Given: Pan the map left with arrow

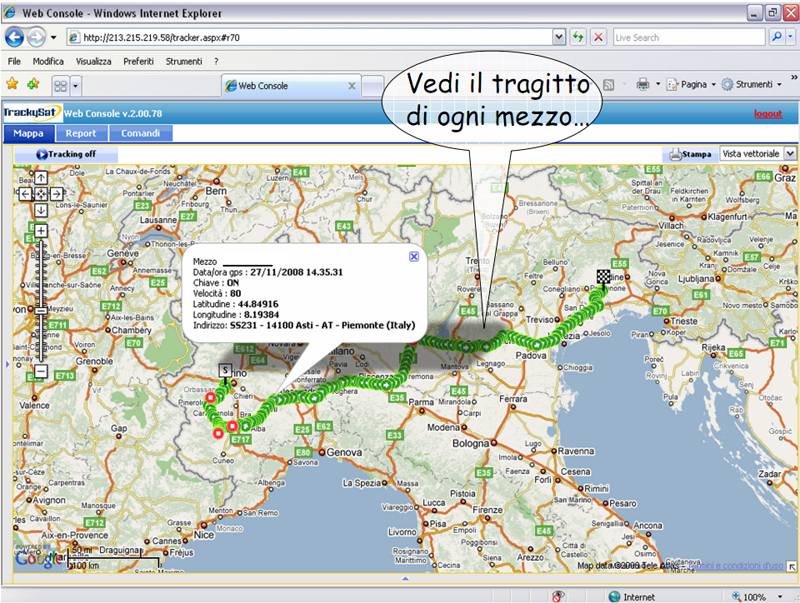Looking at the screenshot, I should pos(25,194).
